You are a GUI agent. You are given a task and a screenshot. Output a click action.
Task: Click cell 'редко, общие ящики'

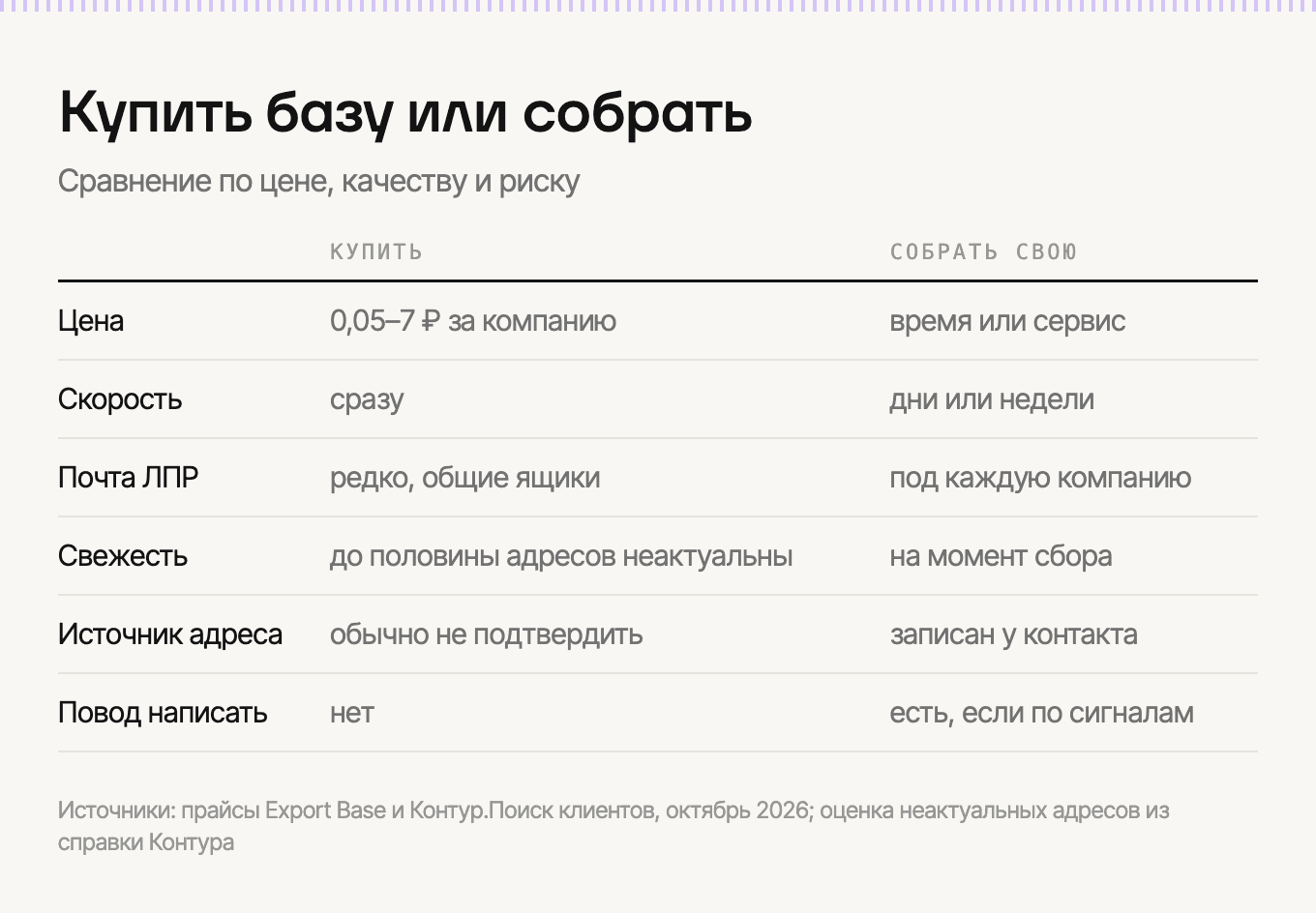pyautogui.click(x=465, y=478)
